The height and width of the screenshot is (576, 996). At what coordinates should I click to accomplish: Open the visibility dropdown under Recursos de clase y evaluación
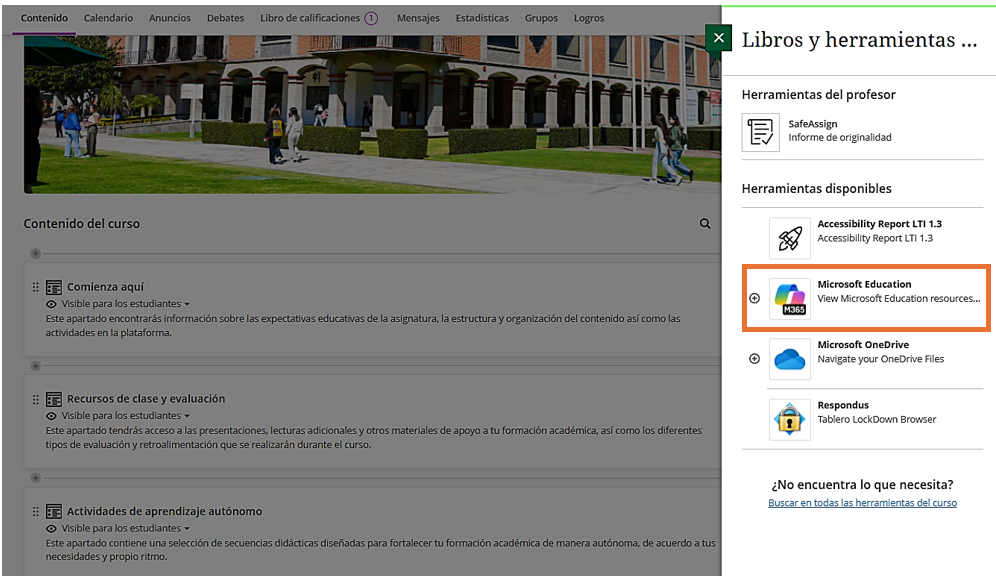click(x=126, y=416)
